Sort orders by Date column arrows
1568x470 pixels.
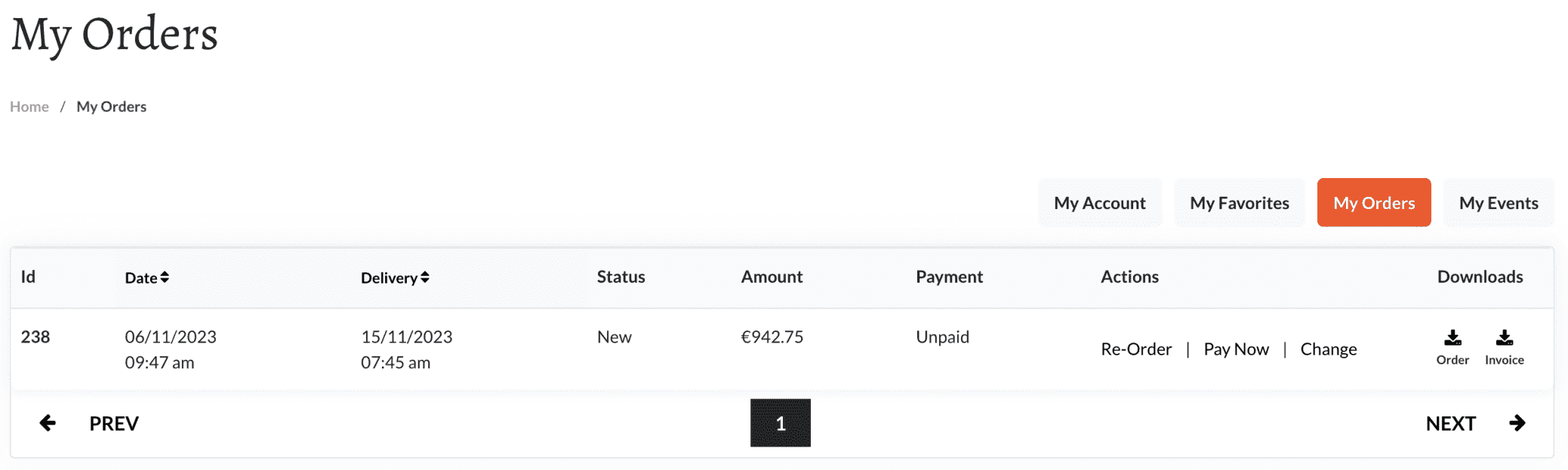pos(165,278)
